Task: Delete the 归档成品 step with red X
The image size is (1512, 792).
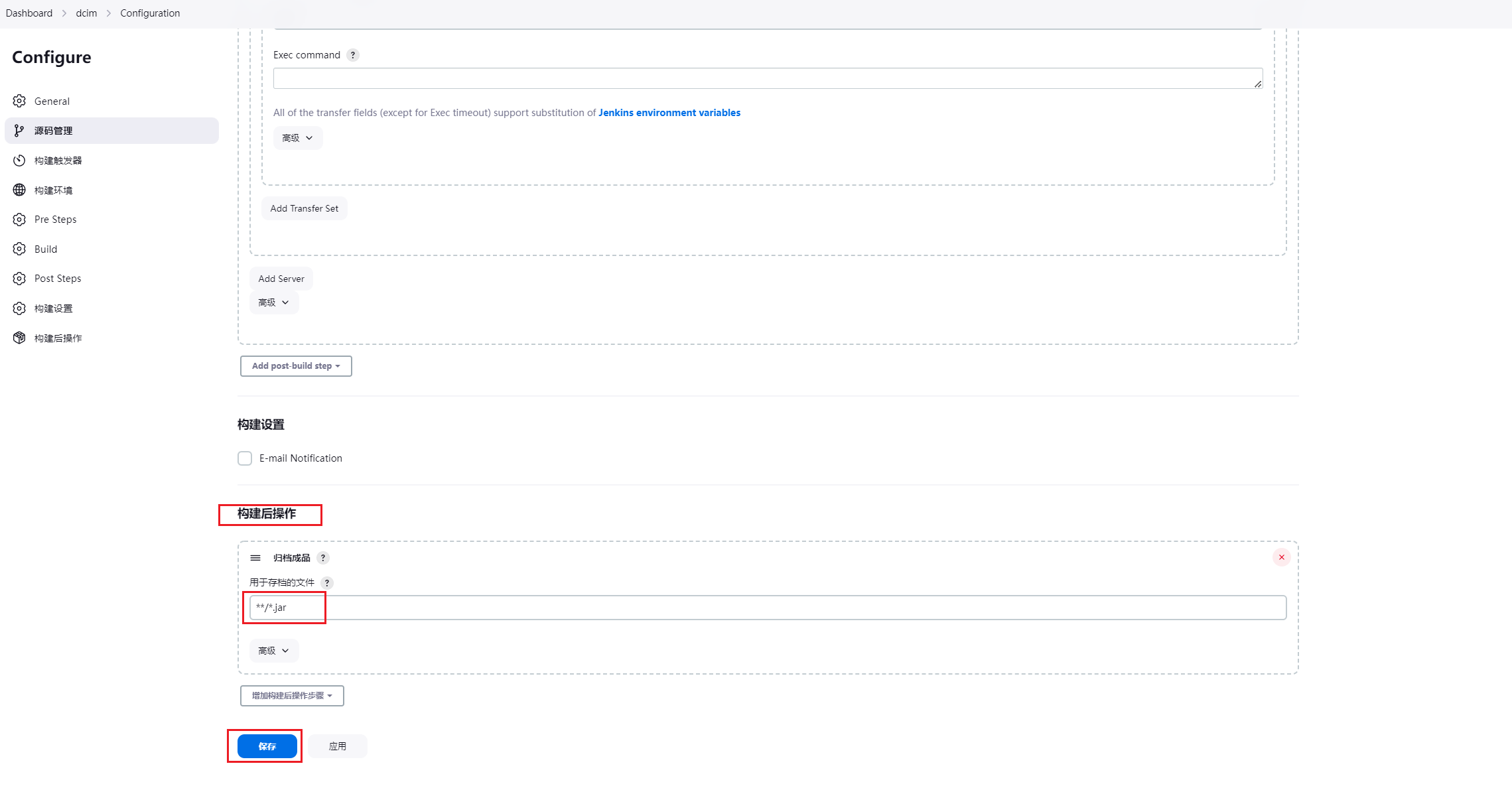Action: 1281,557
